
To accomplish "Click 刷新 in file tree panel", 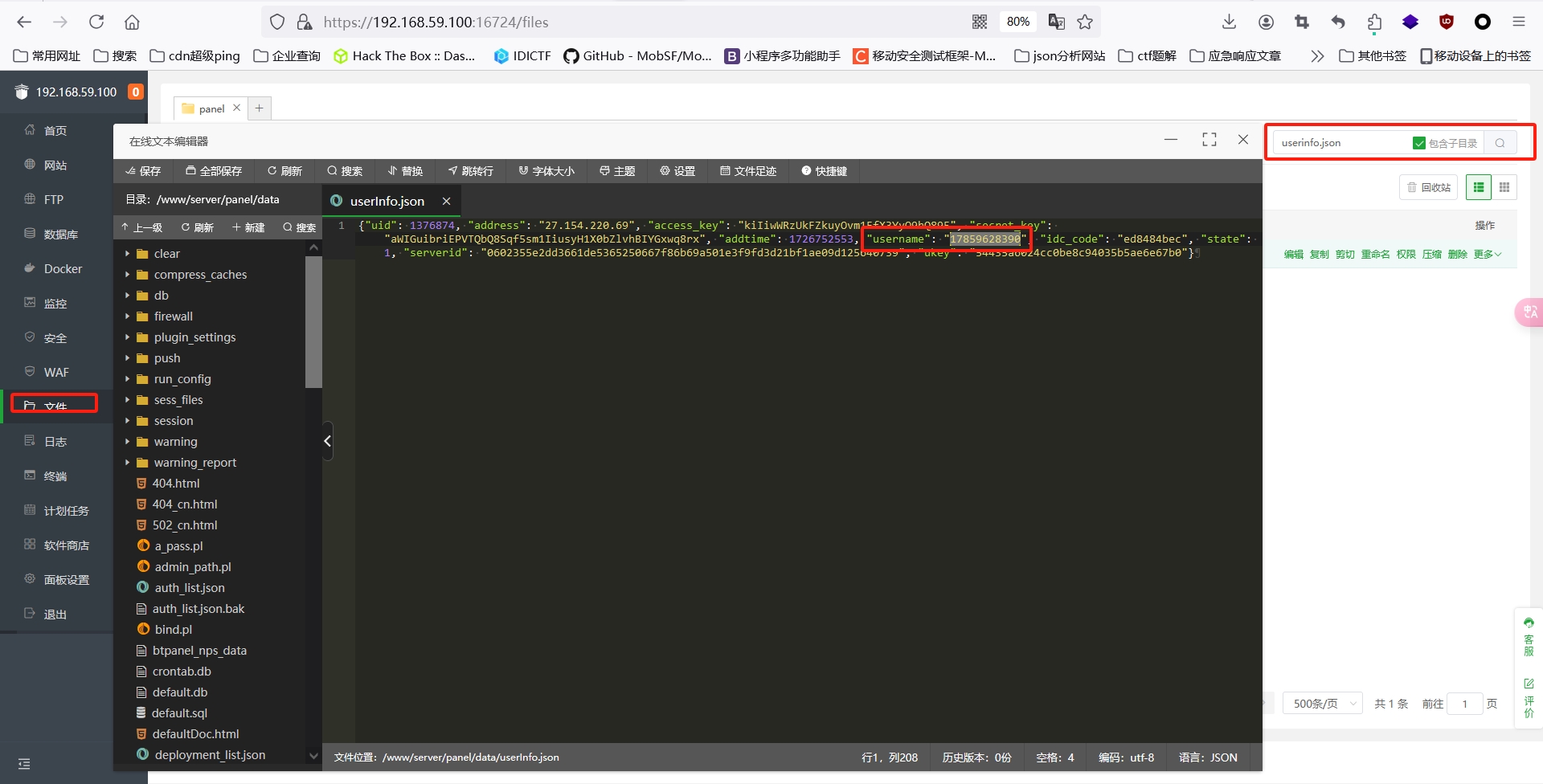I will point(198,227).
